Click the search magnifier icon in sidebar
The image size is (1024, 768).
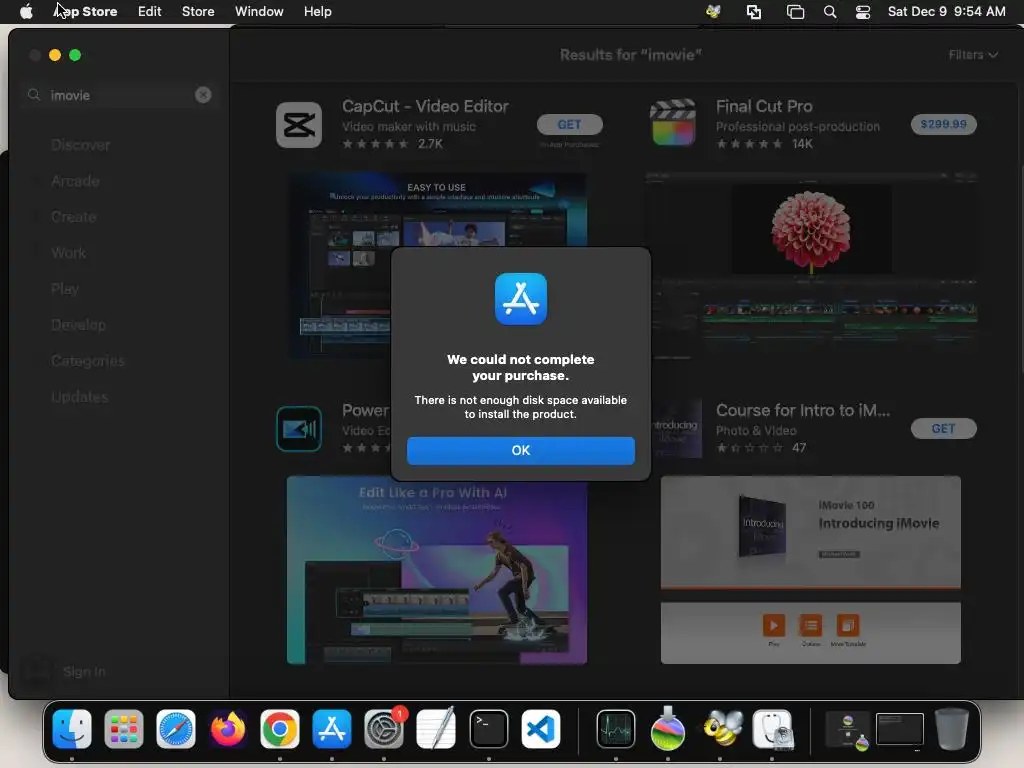tap(34, 95)
